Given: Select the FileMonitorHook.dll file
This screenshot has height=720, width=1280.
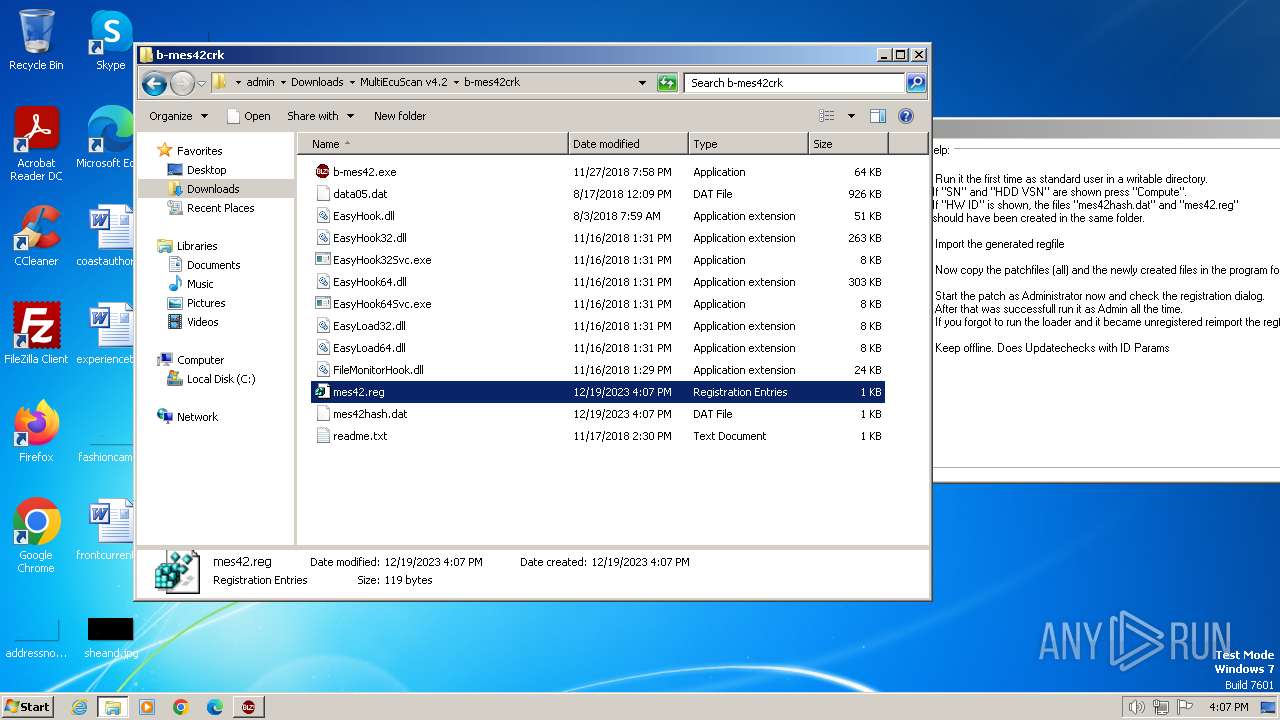Looking at the screenshot, I should click(598, 370).
